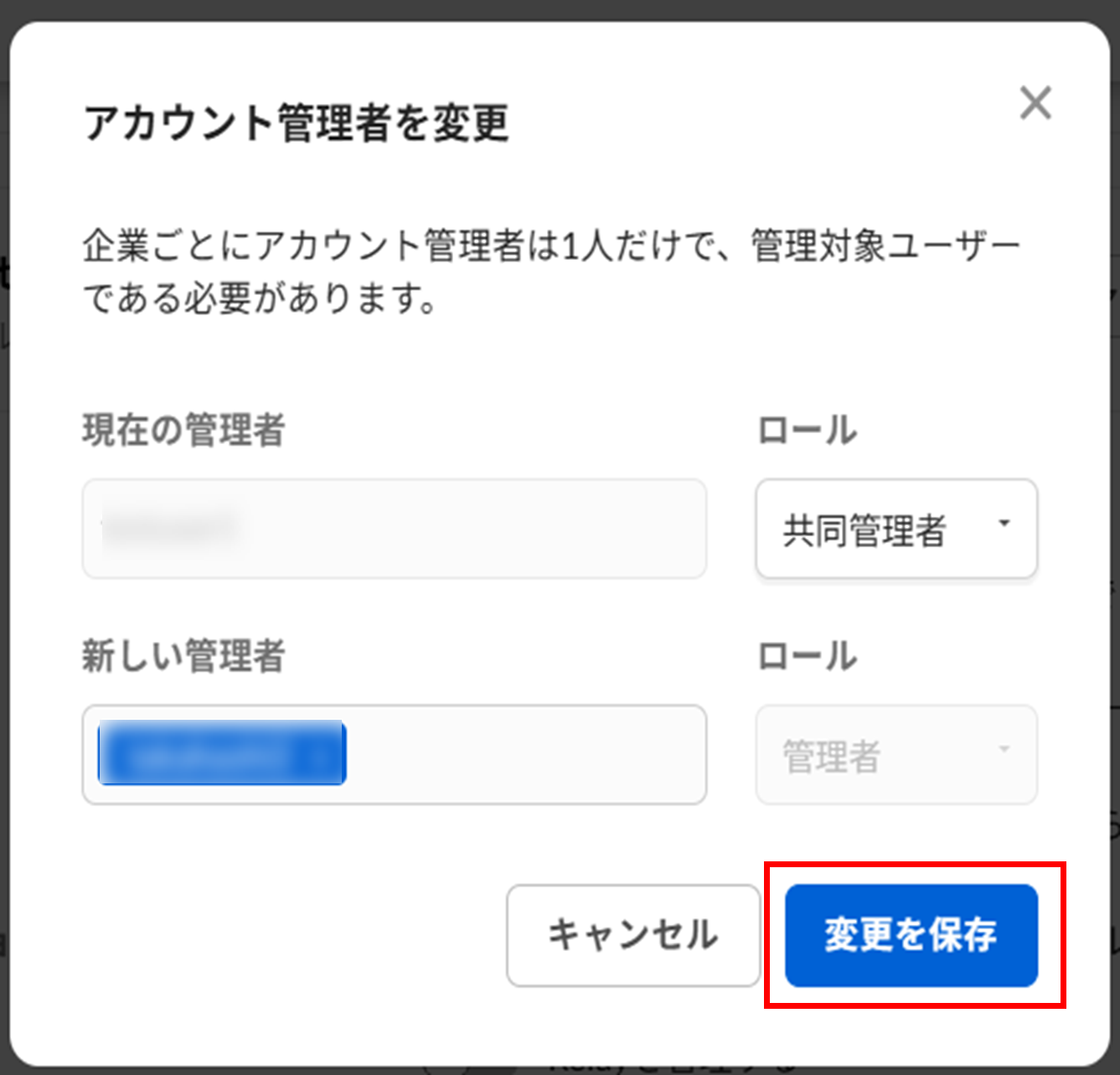Click the 共同管理者 text in the dropdown
1120x1075 pixels.
click(864, 530)
